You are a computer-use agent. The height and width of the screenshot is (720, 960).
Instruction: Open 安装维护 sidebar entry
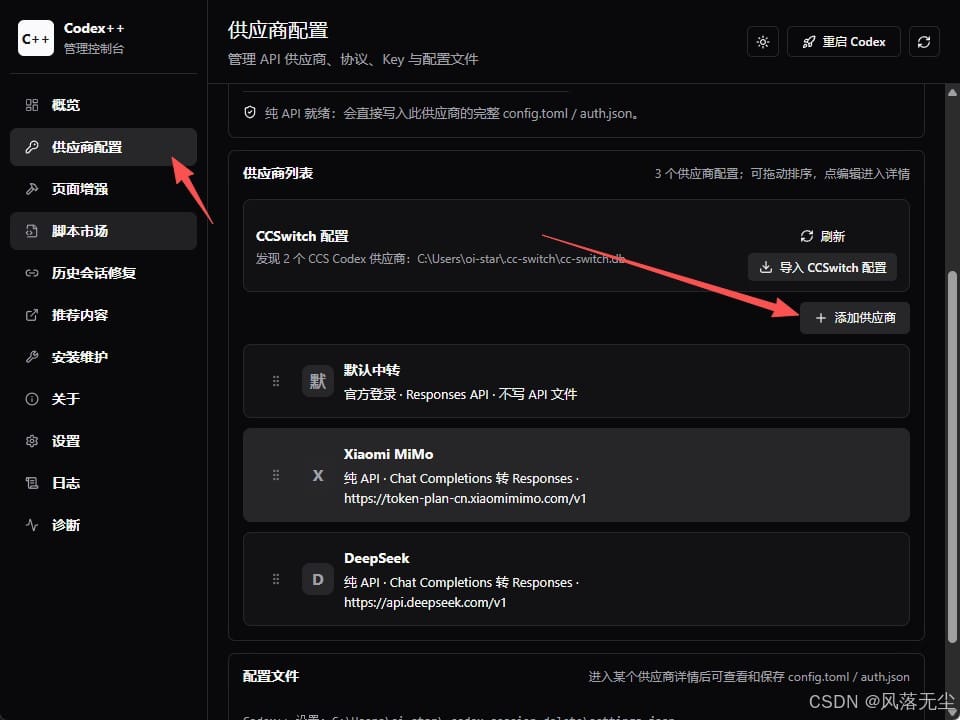103,357
